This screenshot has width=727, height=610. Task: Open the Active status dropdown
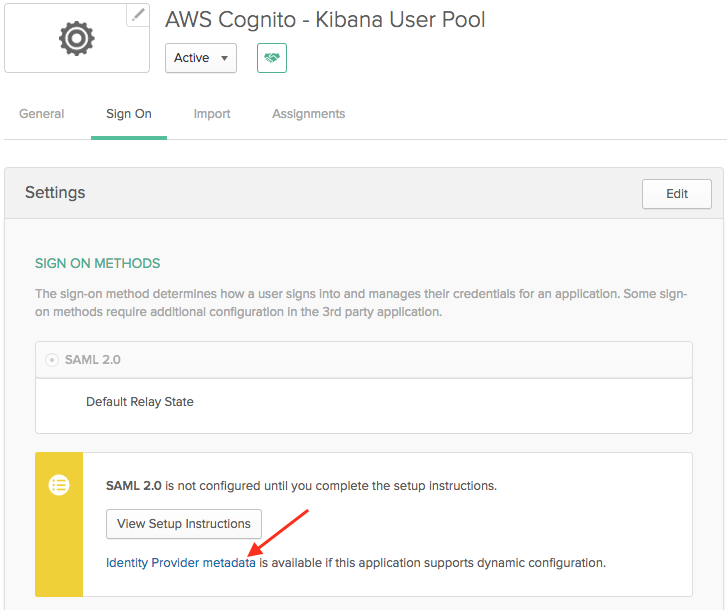click(x=201, y=58)
